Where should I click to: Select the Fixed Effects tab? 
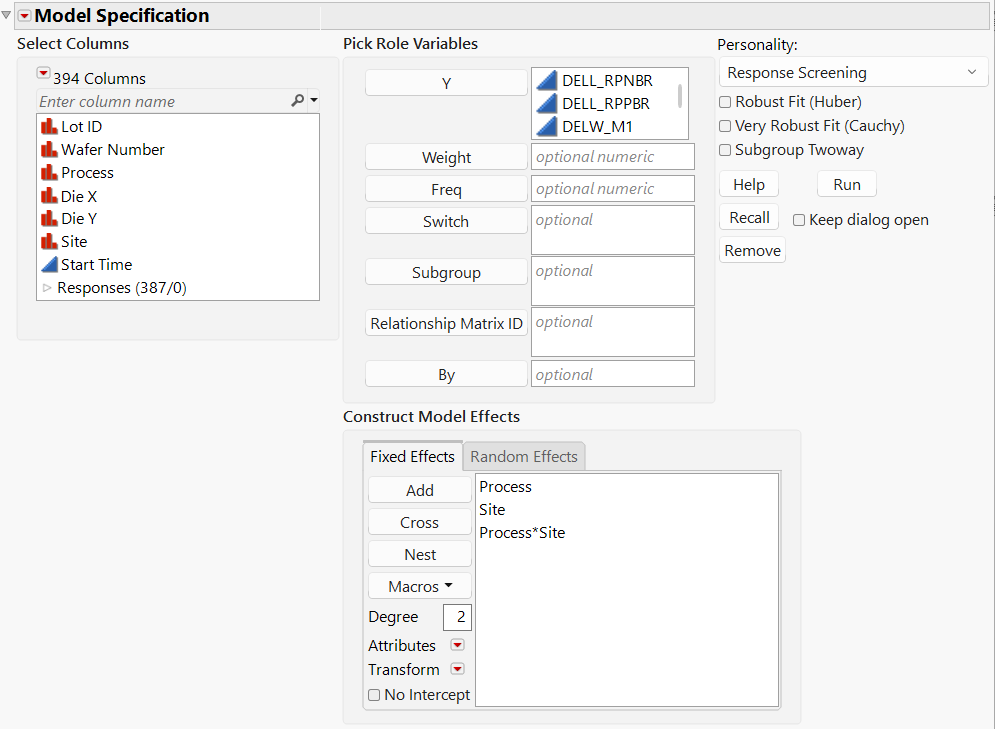412,456
